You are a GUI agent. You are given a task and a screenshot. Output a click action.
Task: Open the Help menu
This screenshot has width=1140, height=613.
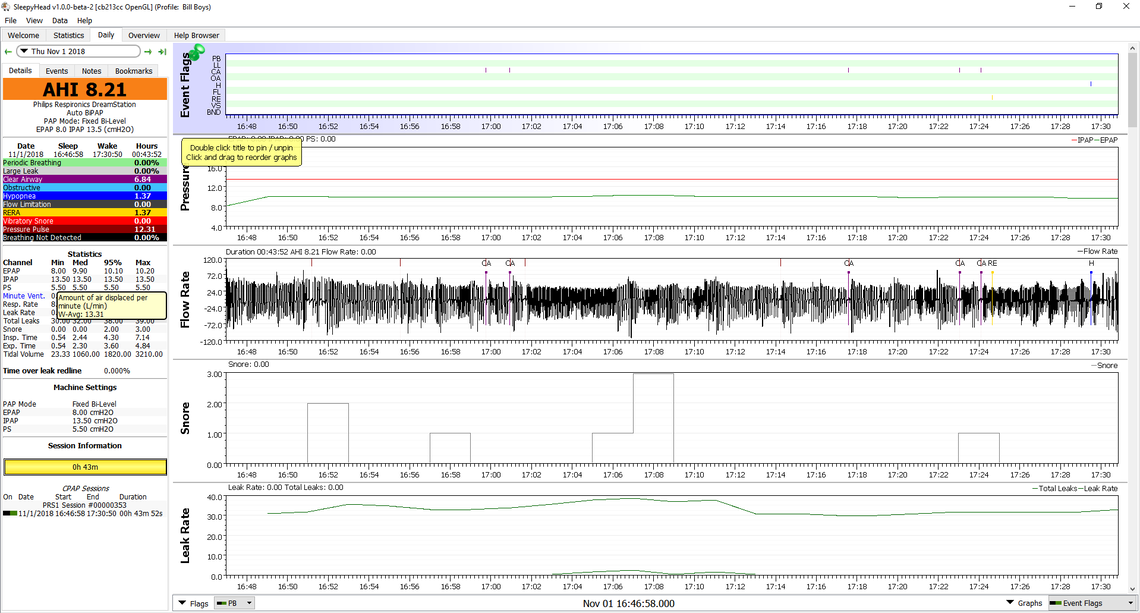(84, 20)
